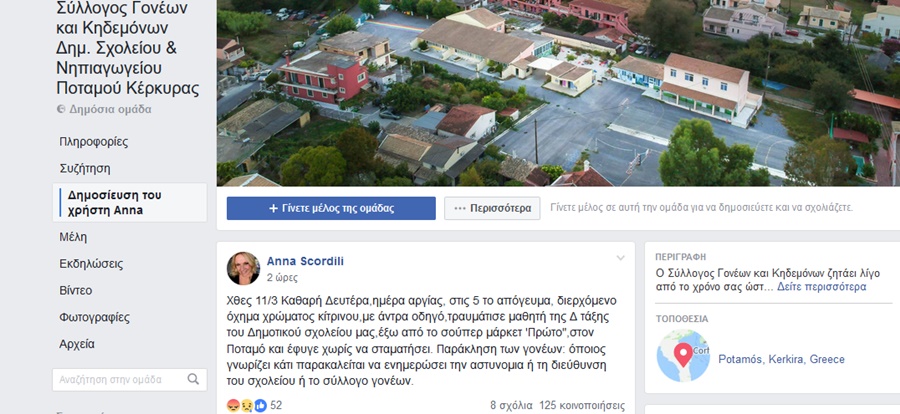Expand description via Δείτε περισσότερα

pos(821,287)
